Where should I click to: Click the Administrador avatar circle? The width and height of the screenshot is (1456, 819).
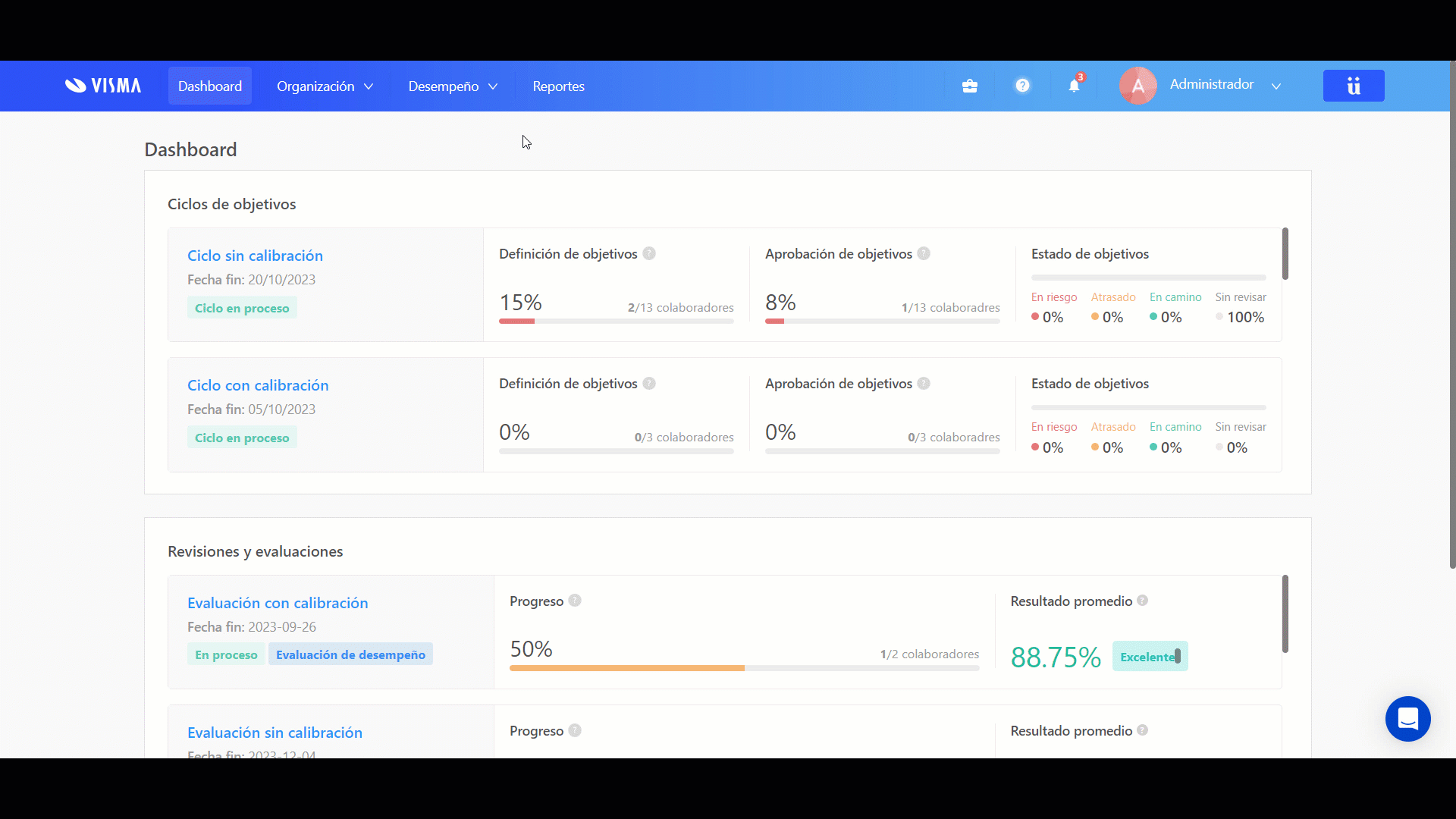pos(1137,86)
